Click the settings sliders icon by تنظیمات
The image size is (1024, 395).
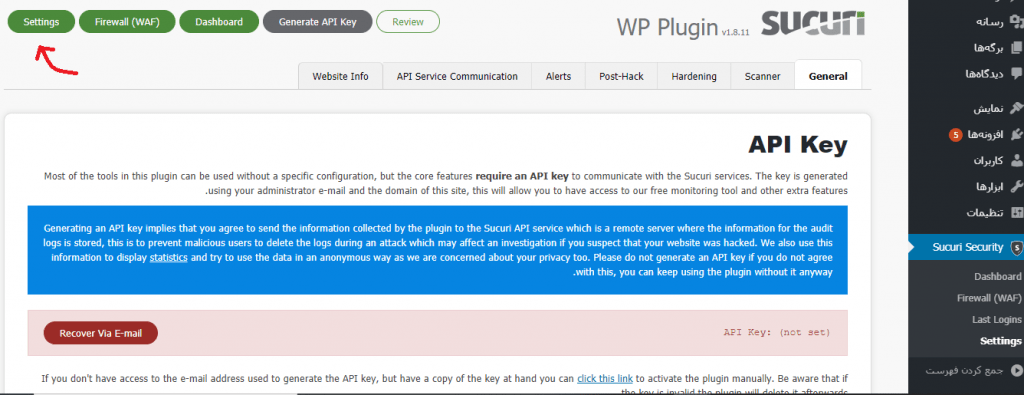(x=1016, y=213)
